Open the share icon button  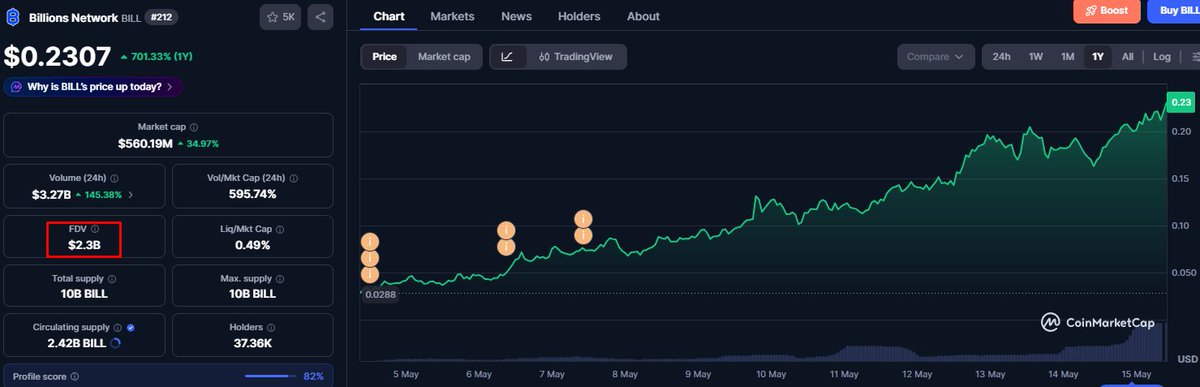tap(320, 17)
